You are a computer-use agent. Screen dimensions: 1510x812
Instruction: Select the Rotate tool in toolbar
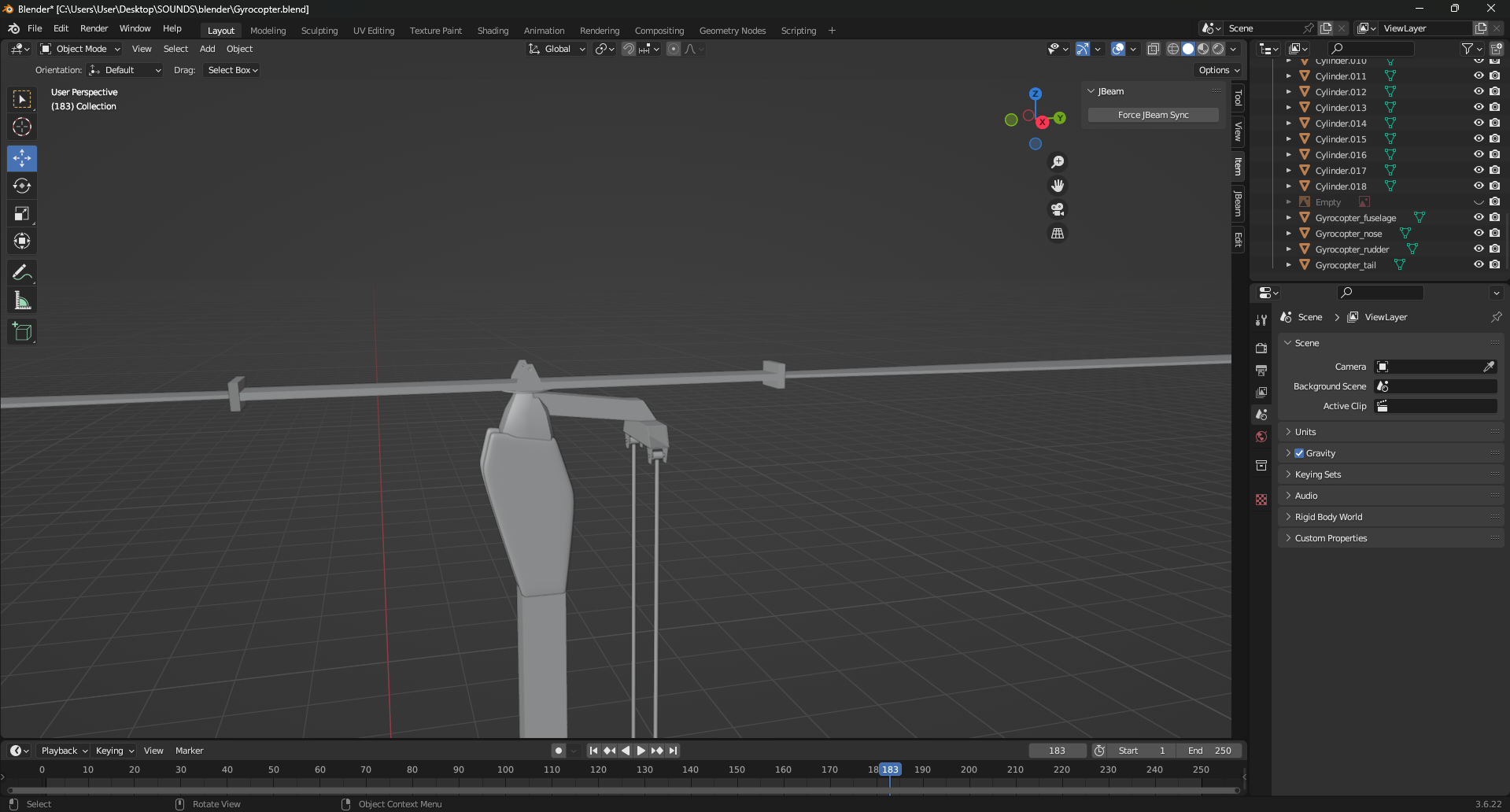(22, 186)
